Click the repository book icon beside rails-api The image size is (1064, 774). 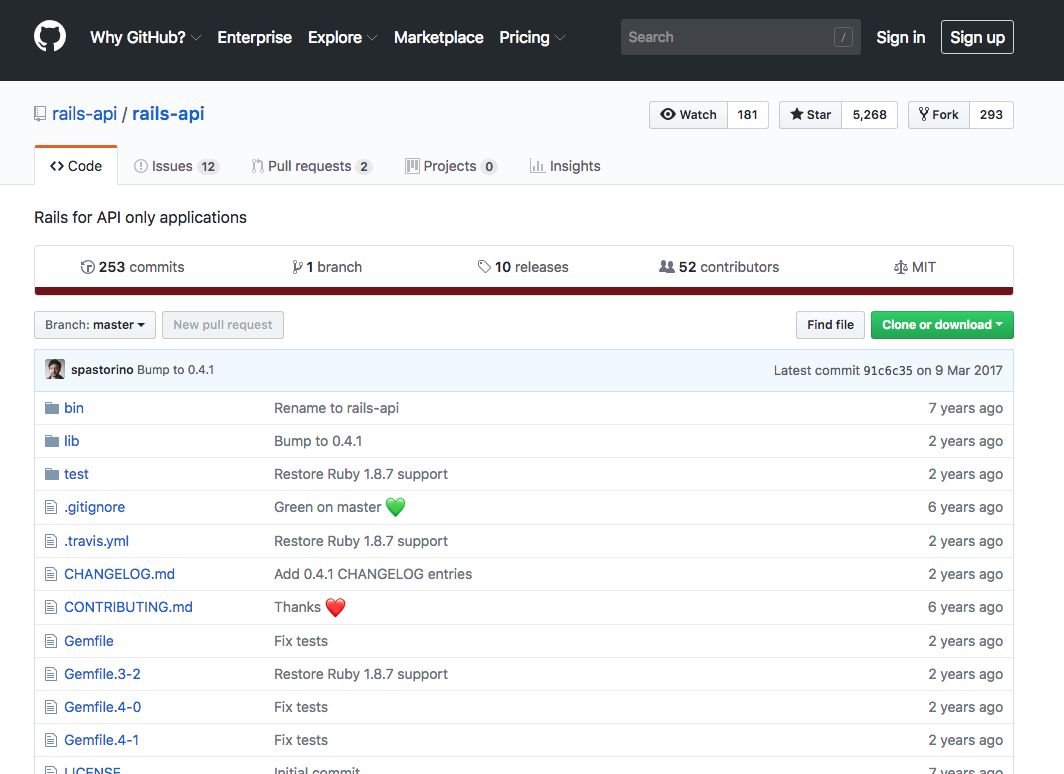[x=40, y=114]
